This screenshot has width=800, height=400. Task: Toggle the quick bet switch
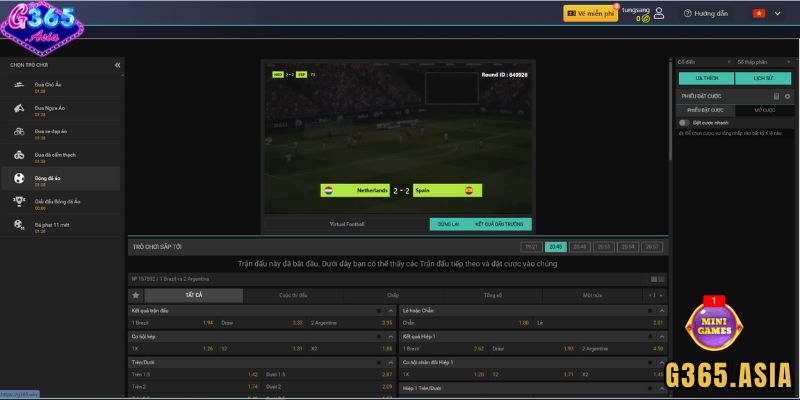684,122
